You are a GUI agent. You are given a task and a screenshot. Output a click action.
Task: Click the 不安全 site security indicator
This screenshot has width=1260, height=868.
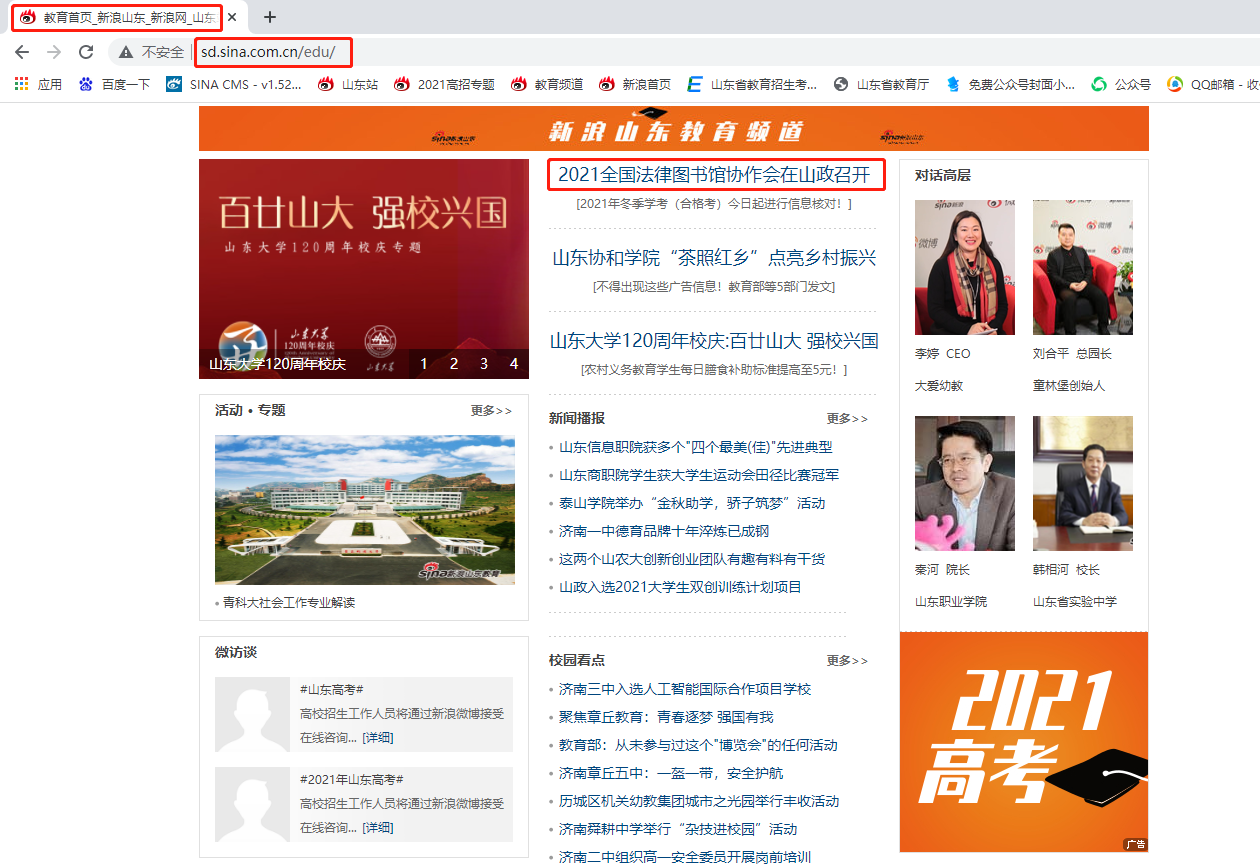click(152, 52)
